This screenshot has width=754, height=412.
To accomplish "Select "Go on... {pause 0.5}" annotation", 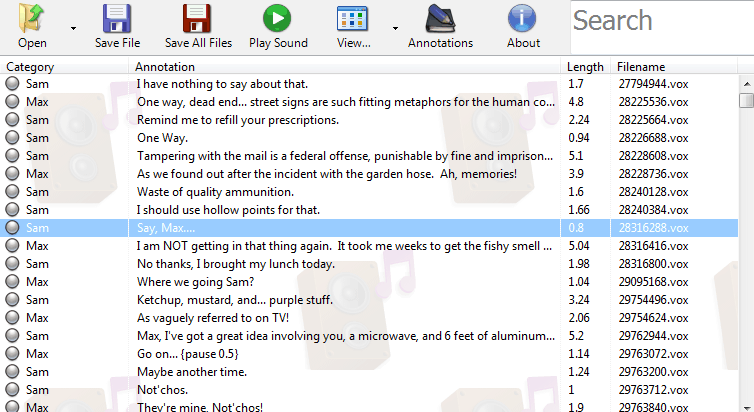I will (188, 354).
